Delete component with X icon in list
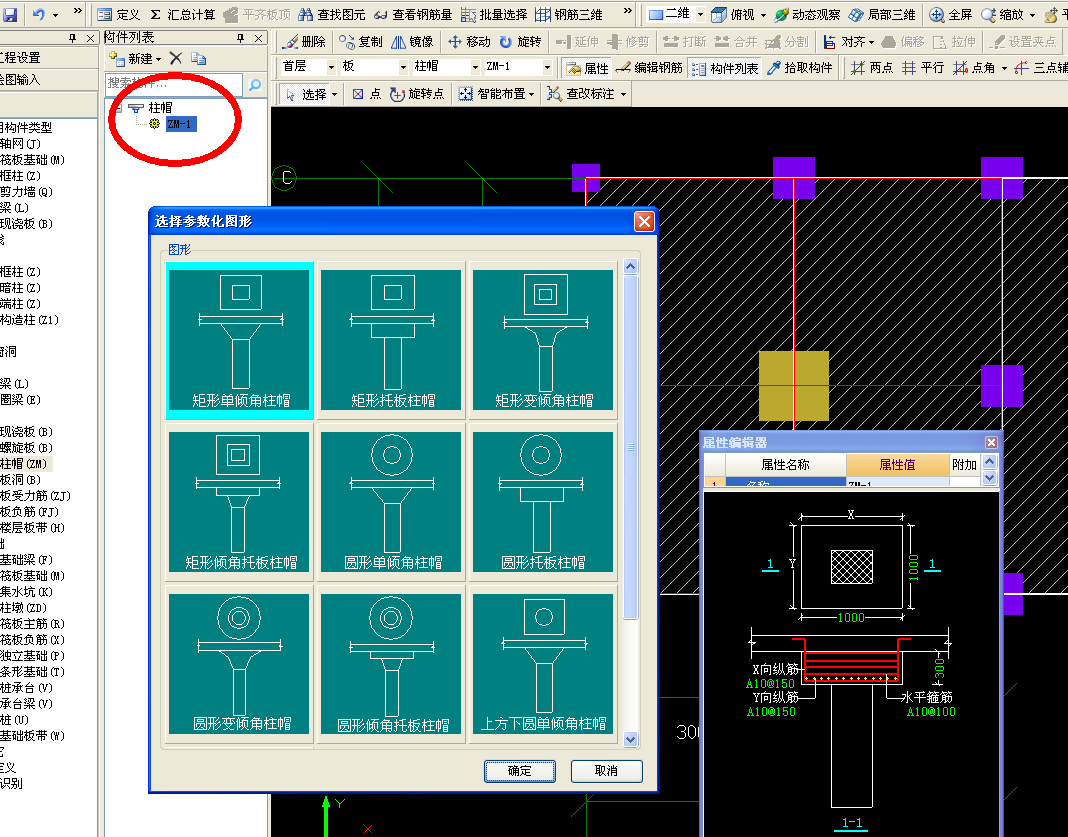The height and width of the screenshot is (837, 1068). pyautogui.click(x=176, y=59)
